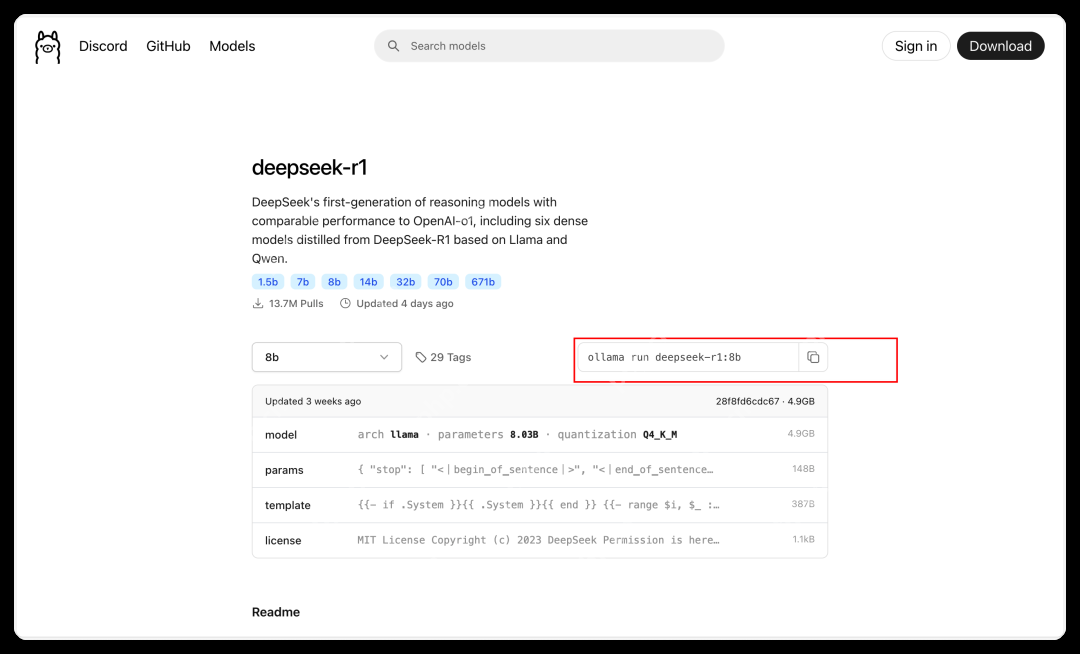Click the 13.7M Pulls text
1080x654 pixels.
pos(295,304)
